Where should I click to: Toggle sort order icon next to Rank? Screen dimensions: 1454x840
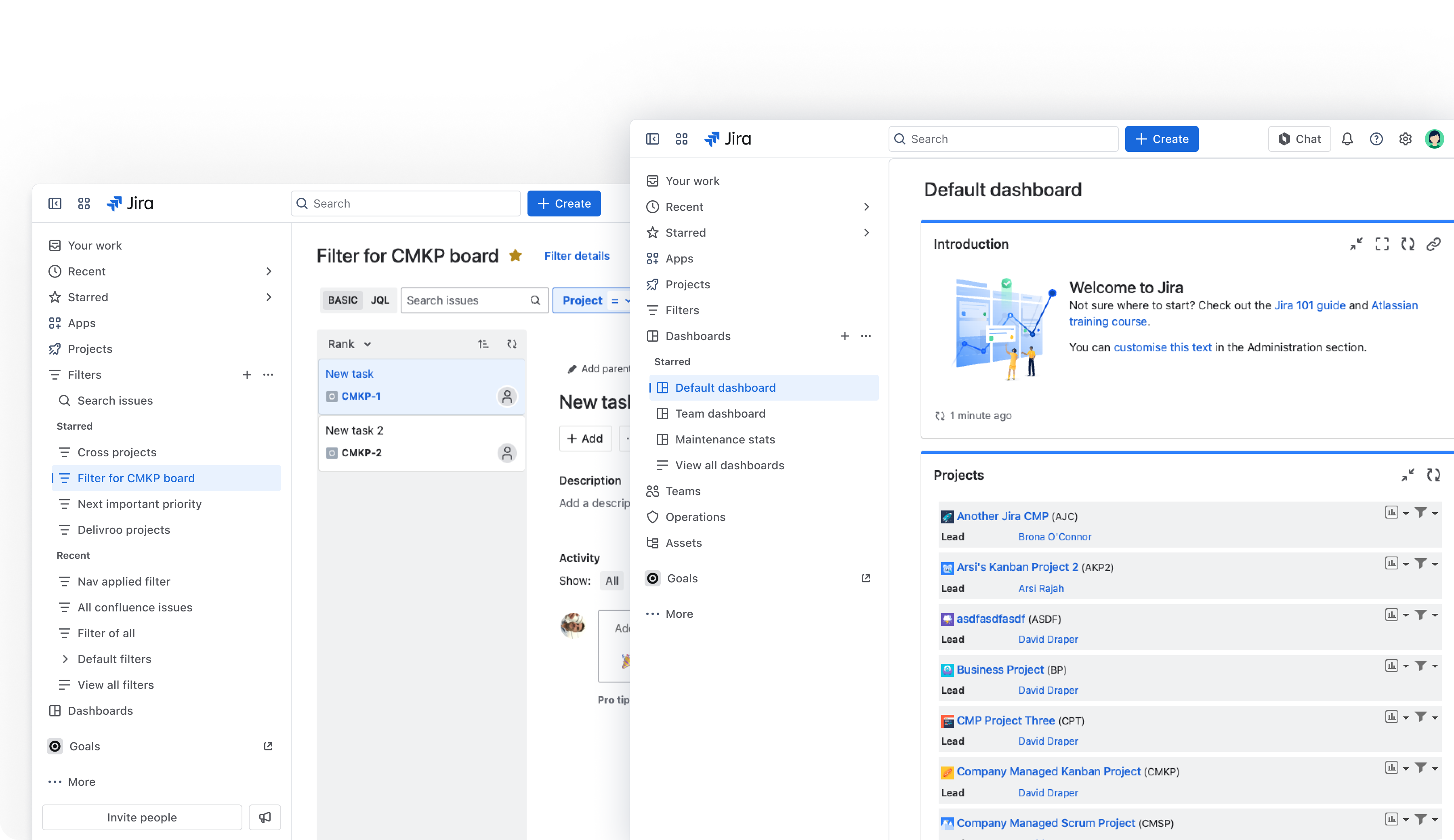(x=483, y=344)
